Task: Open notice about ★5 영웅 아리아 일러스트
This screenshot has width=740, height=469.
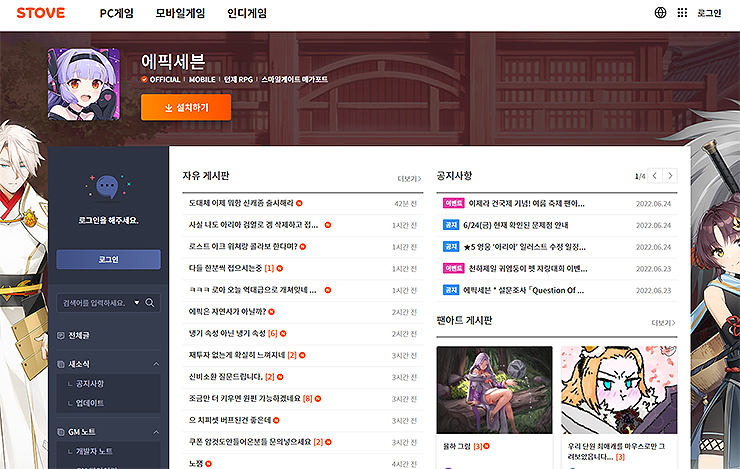Action: (525, 247)
